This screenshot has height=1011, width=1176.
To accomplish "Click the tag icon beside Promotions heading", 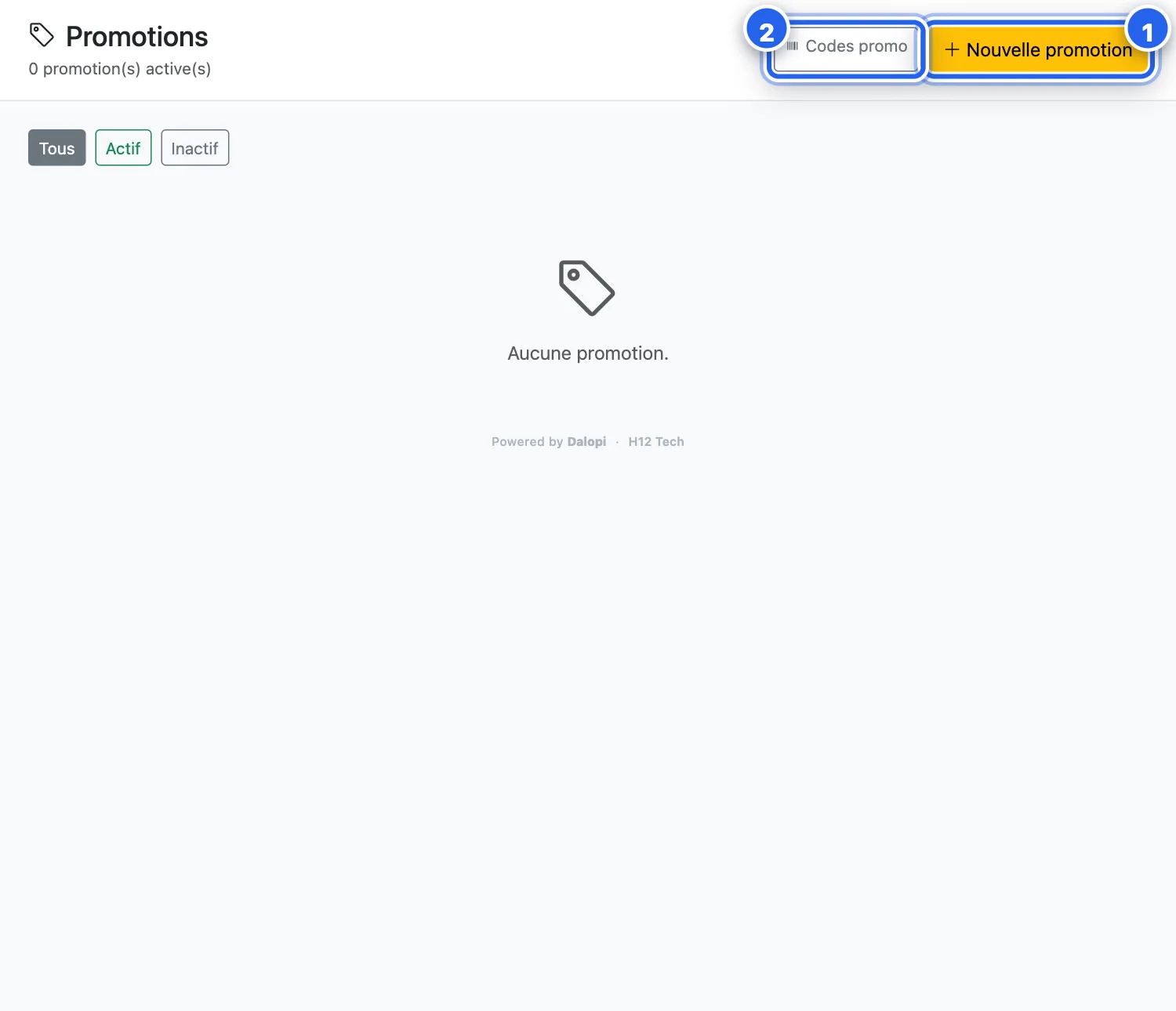I will [42, 35].
